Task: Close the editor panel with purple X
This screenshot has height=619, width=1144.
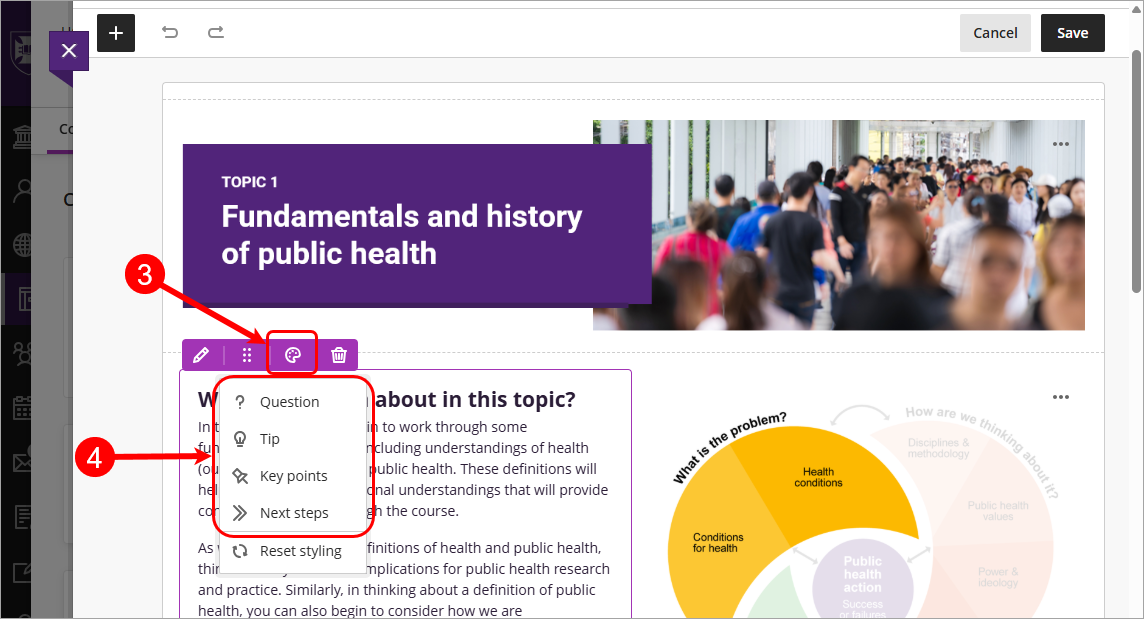Action: point(68,51)
